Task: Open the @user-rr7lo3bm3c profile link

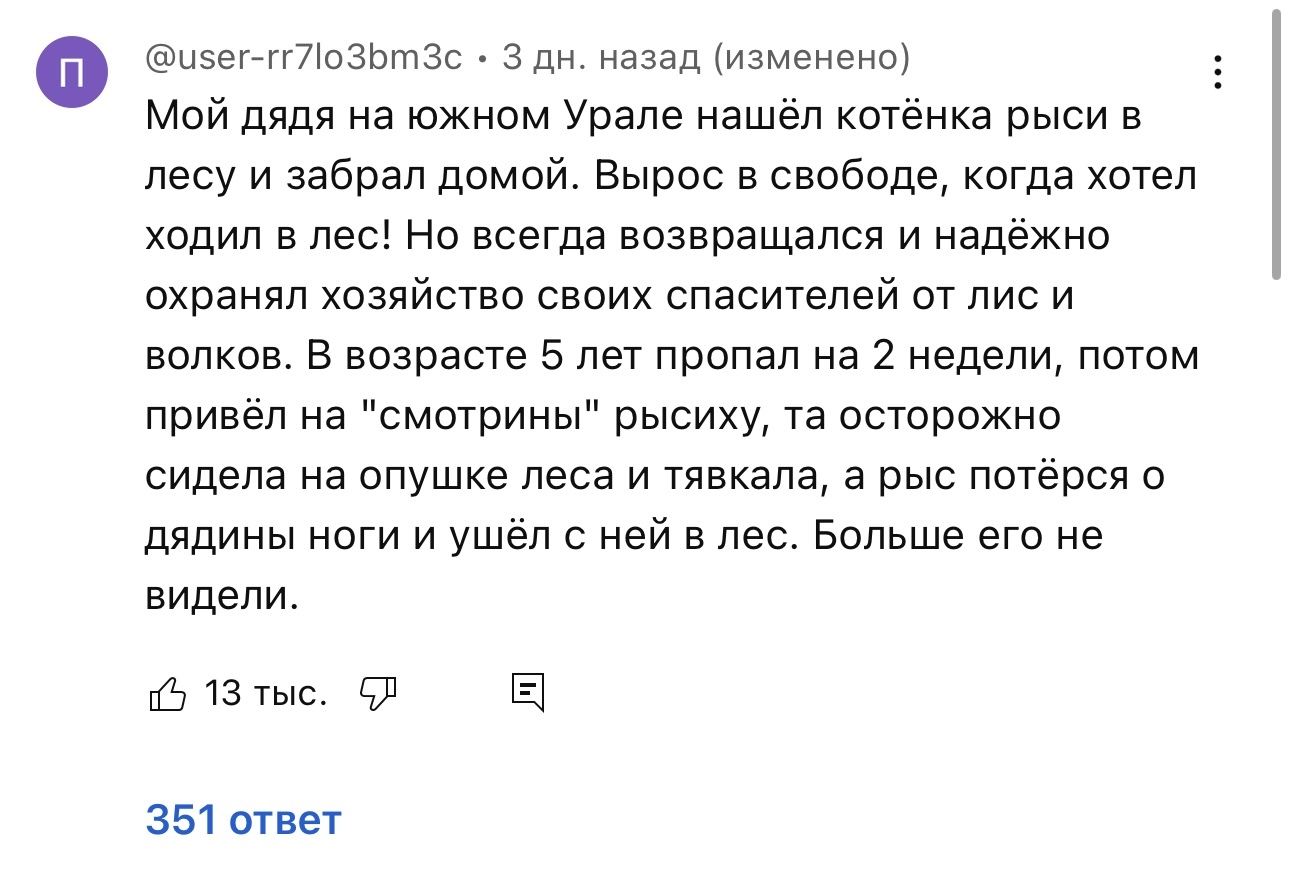Action: pyautogui.click(x=304, y=59)
